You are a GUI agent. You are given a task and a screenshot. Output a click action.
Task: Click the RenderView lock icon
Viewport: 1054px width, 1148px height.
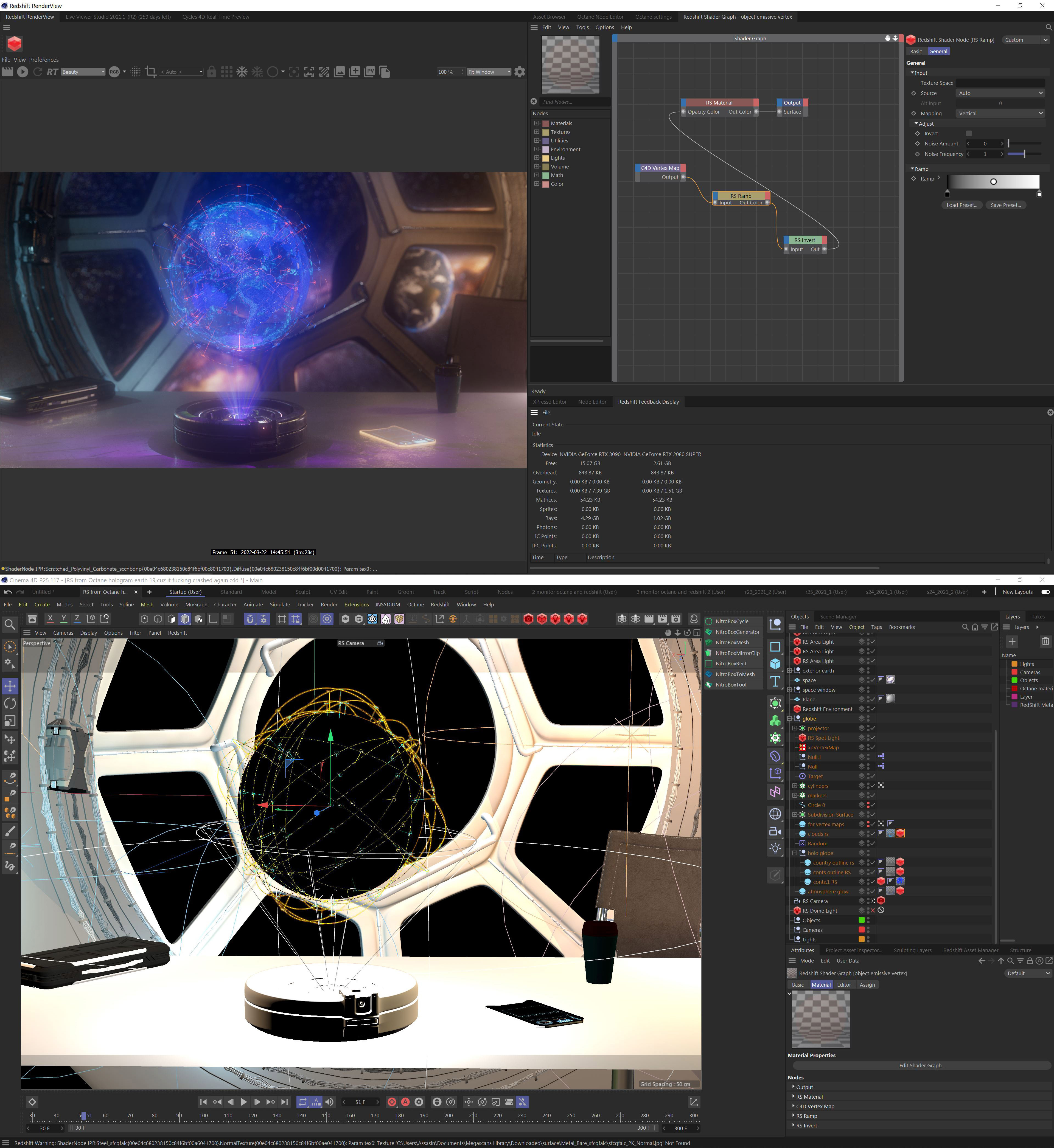click(212, 72)
